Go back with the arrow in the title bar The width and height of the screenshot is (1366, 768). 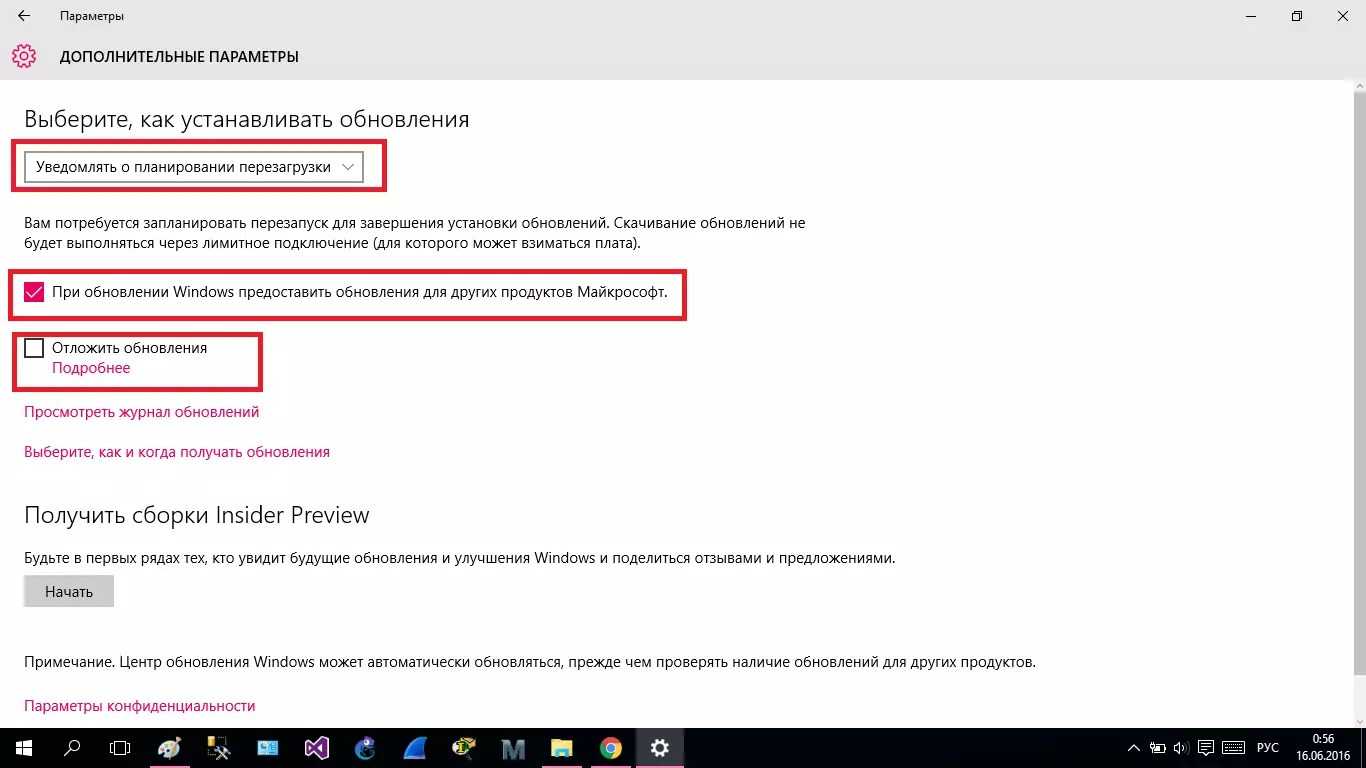(24, 16)
